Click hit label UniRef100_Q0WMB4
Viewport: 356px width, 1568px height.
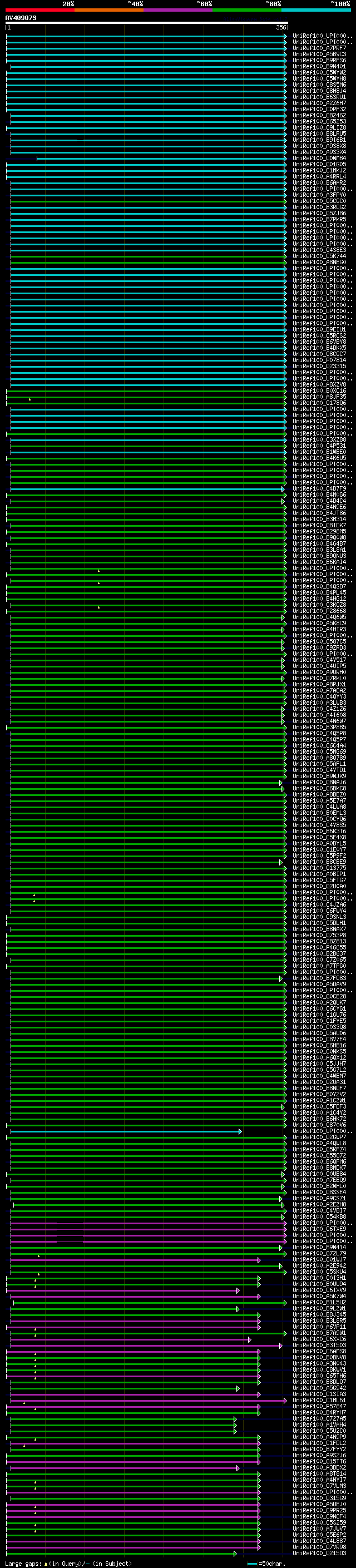tap(319, 159)
